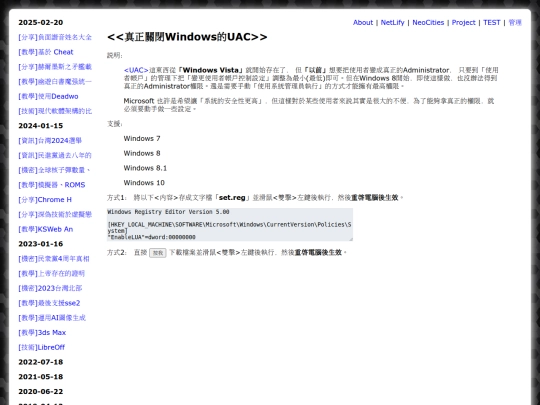Open the [教學]最後支援sse2 link
Image resolution: width=540 pixels, height=405 pixels.
tap(49, 303)
